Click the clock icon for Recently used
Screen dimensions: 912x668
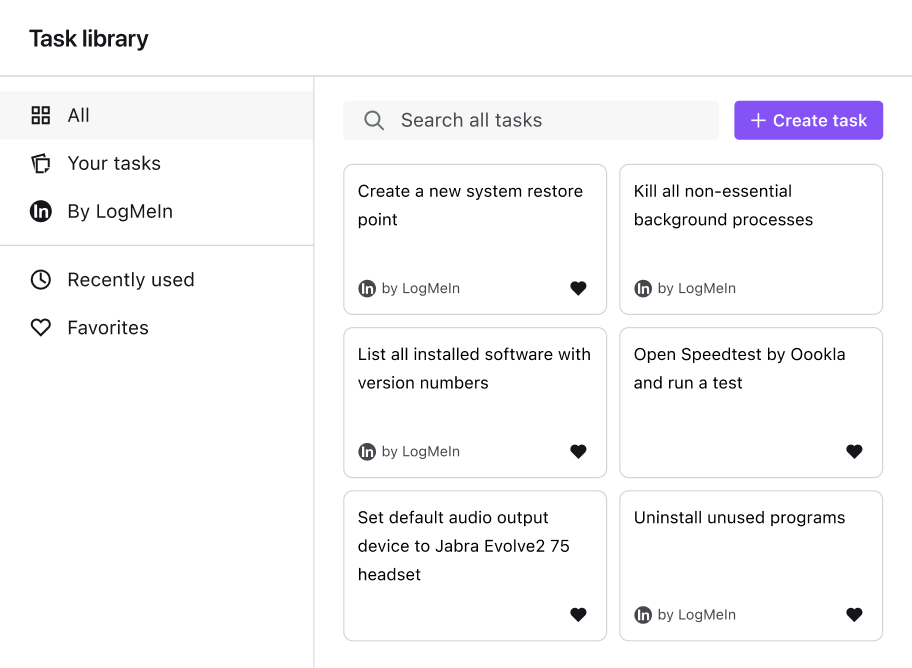(x=41, y=280)
